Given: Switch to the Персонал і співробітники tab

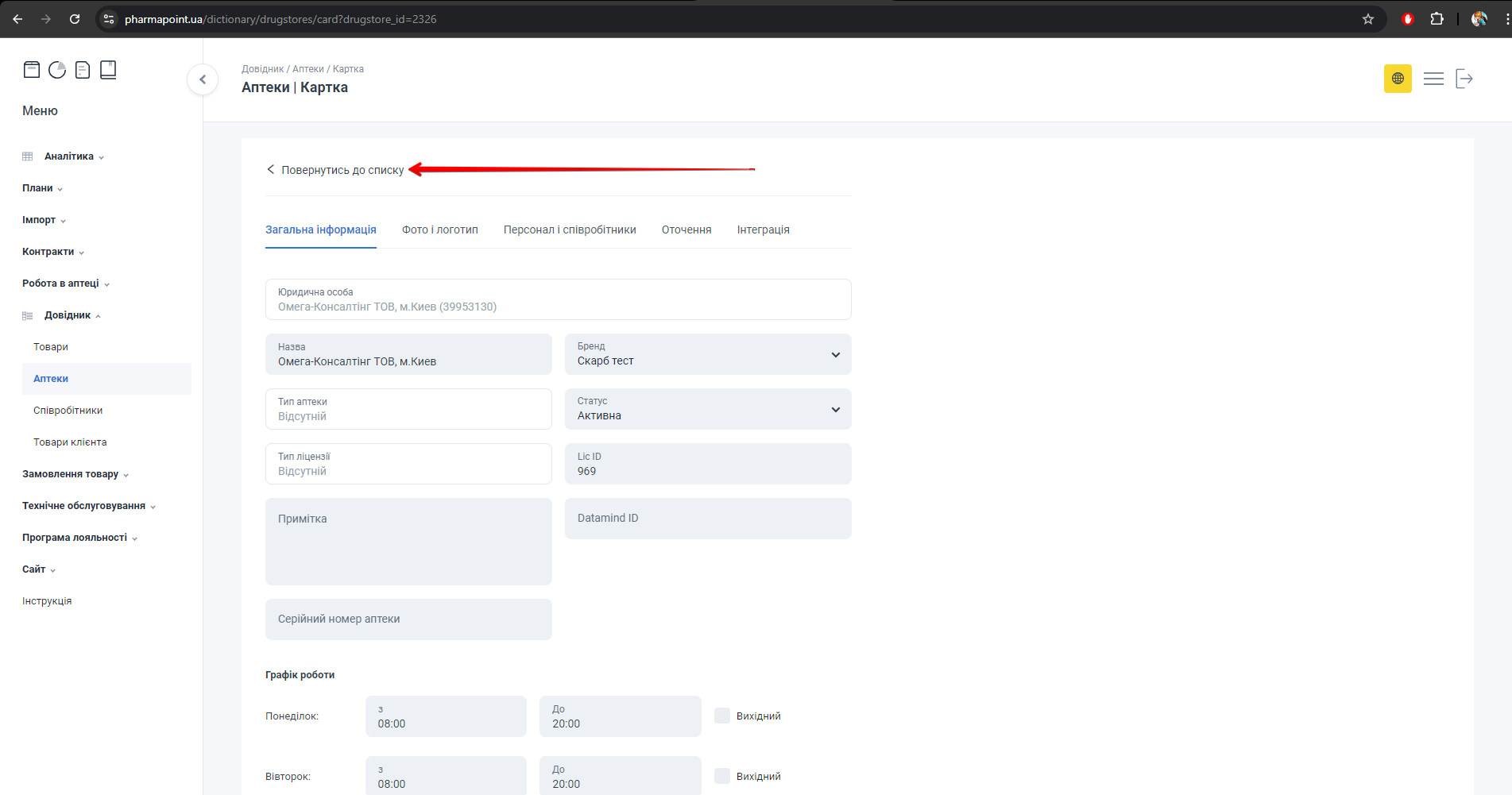Looking at the screenshot, I should point(570,230).
